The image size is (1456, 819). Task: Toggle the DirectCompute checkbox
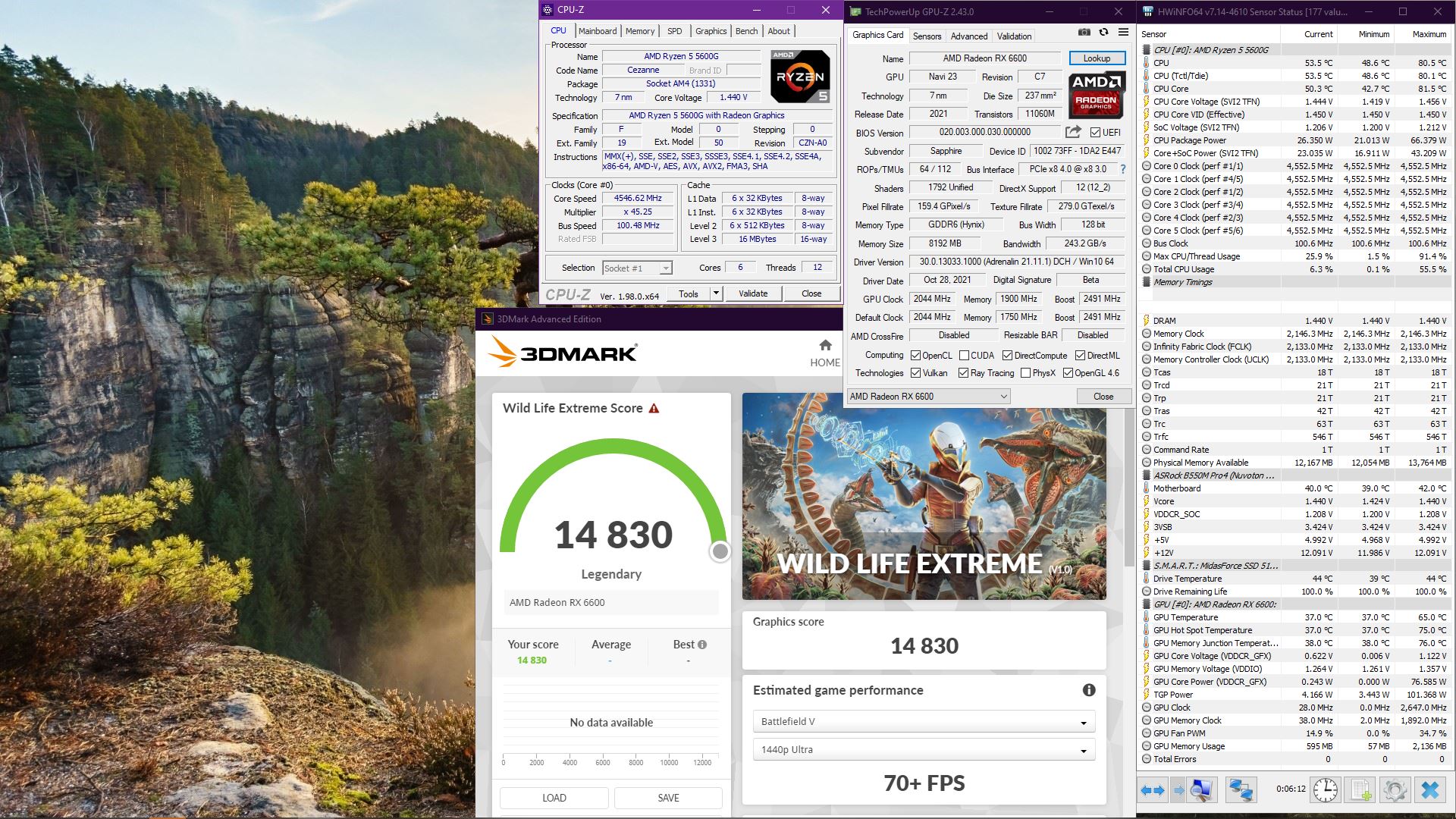(x=1007, y=356)
